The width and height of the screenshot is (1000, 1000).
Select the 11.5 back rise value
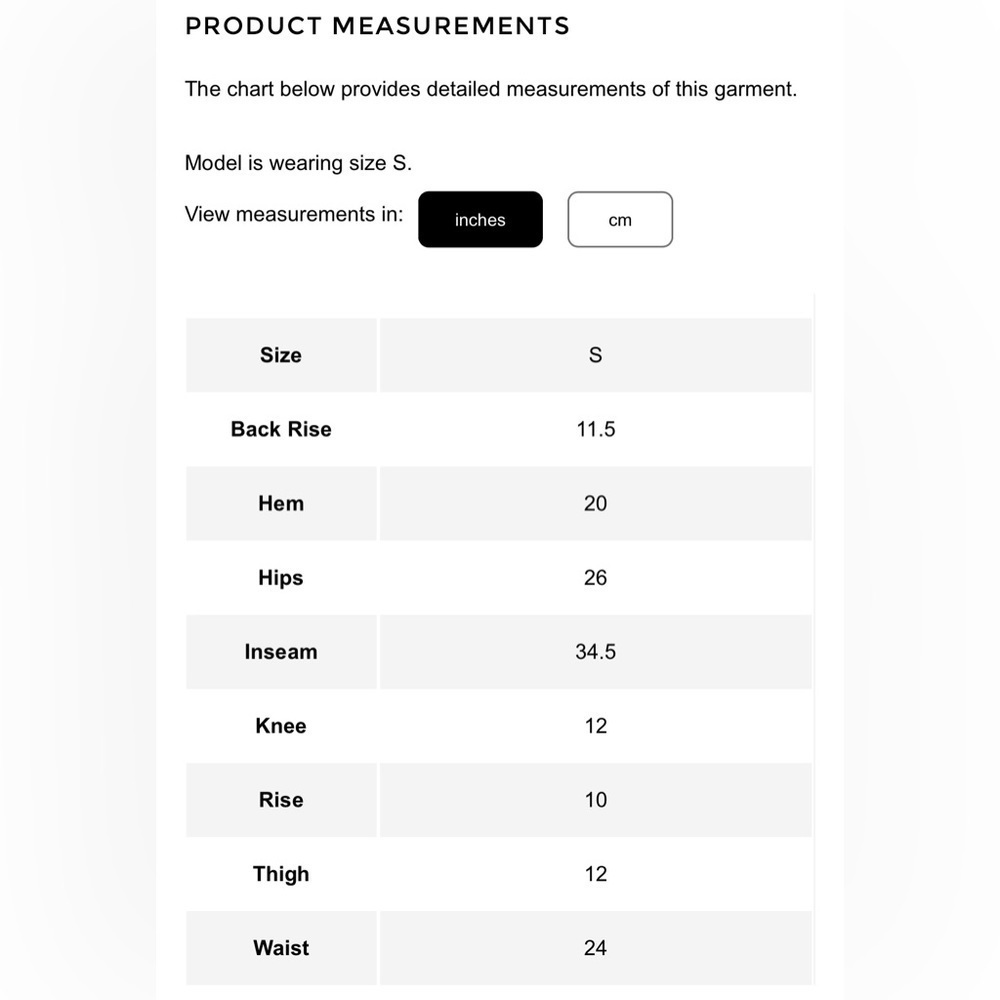(x=596, y=429)
